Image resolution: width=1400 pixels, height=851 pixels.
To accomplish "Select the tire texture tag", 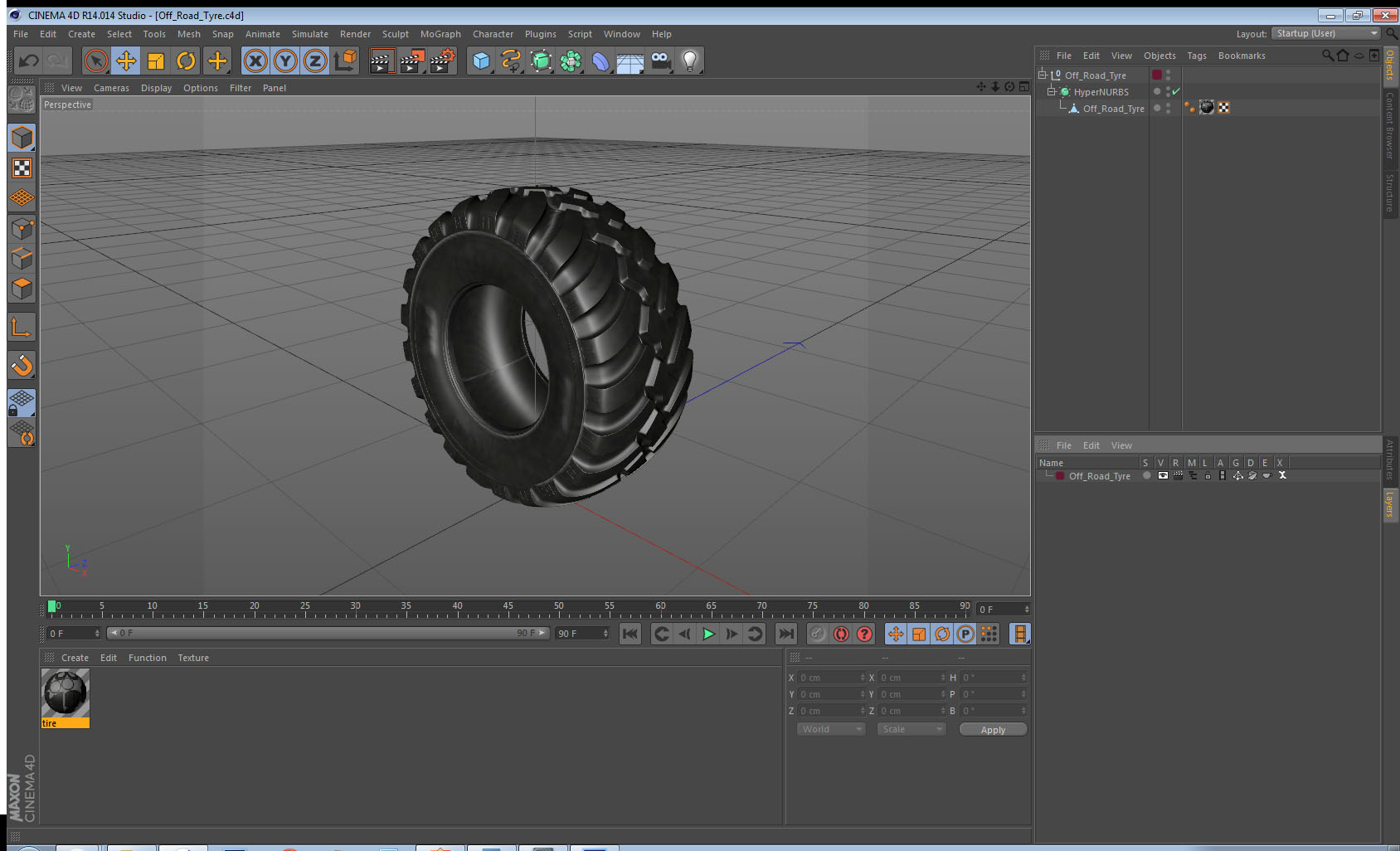I will point(1207,107).
